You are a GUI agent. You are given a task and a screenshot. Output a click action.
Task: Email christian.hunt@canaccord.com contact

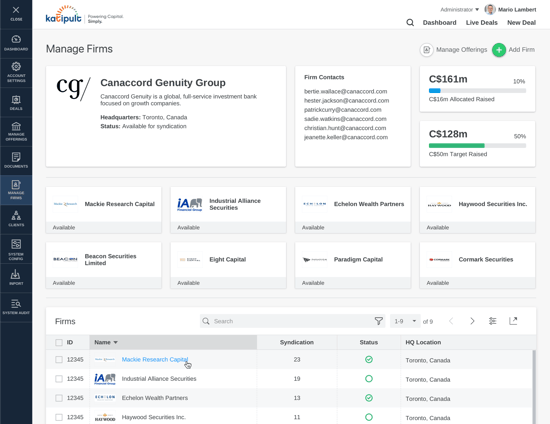pyautogui.click(x=345, y=128)
